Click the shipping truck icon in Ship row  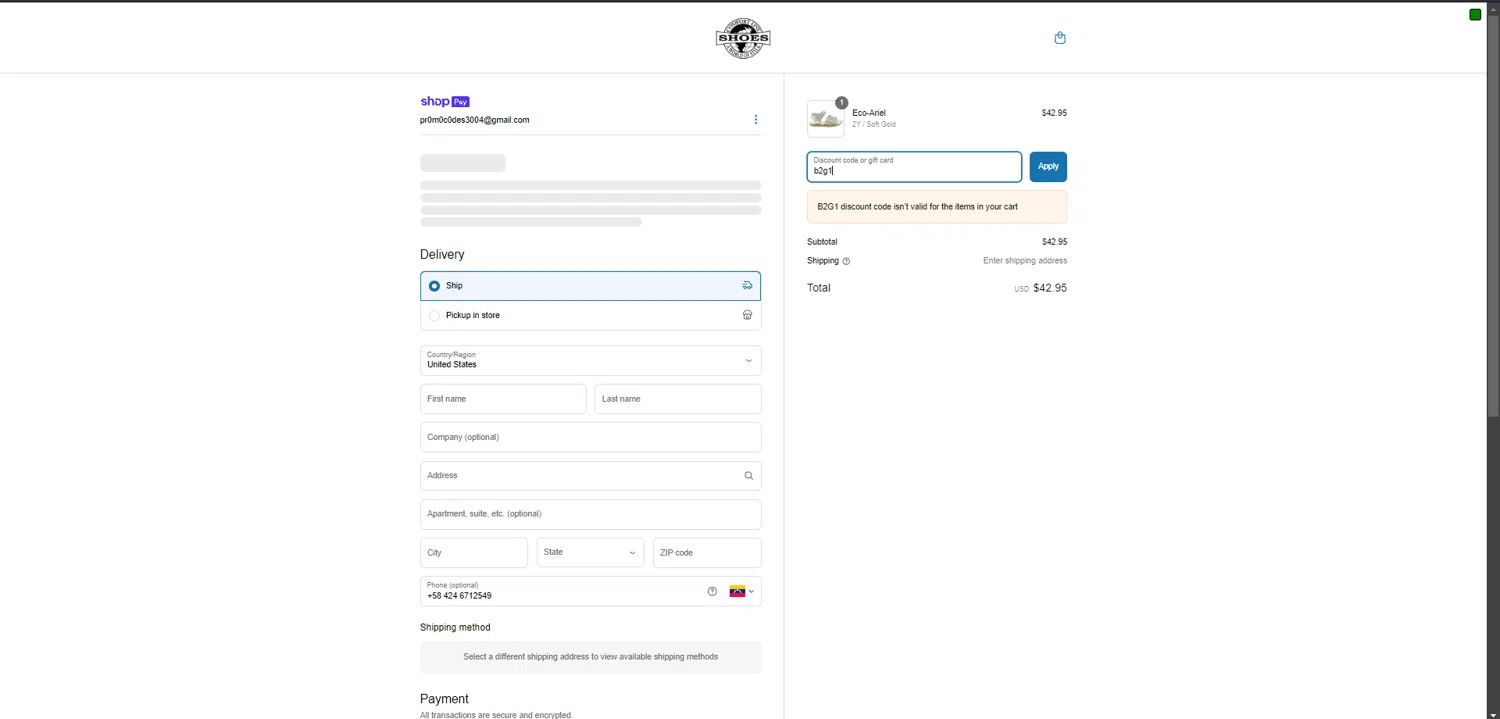[x=747, y=286]
